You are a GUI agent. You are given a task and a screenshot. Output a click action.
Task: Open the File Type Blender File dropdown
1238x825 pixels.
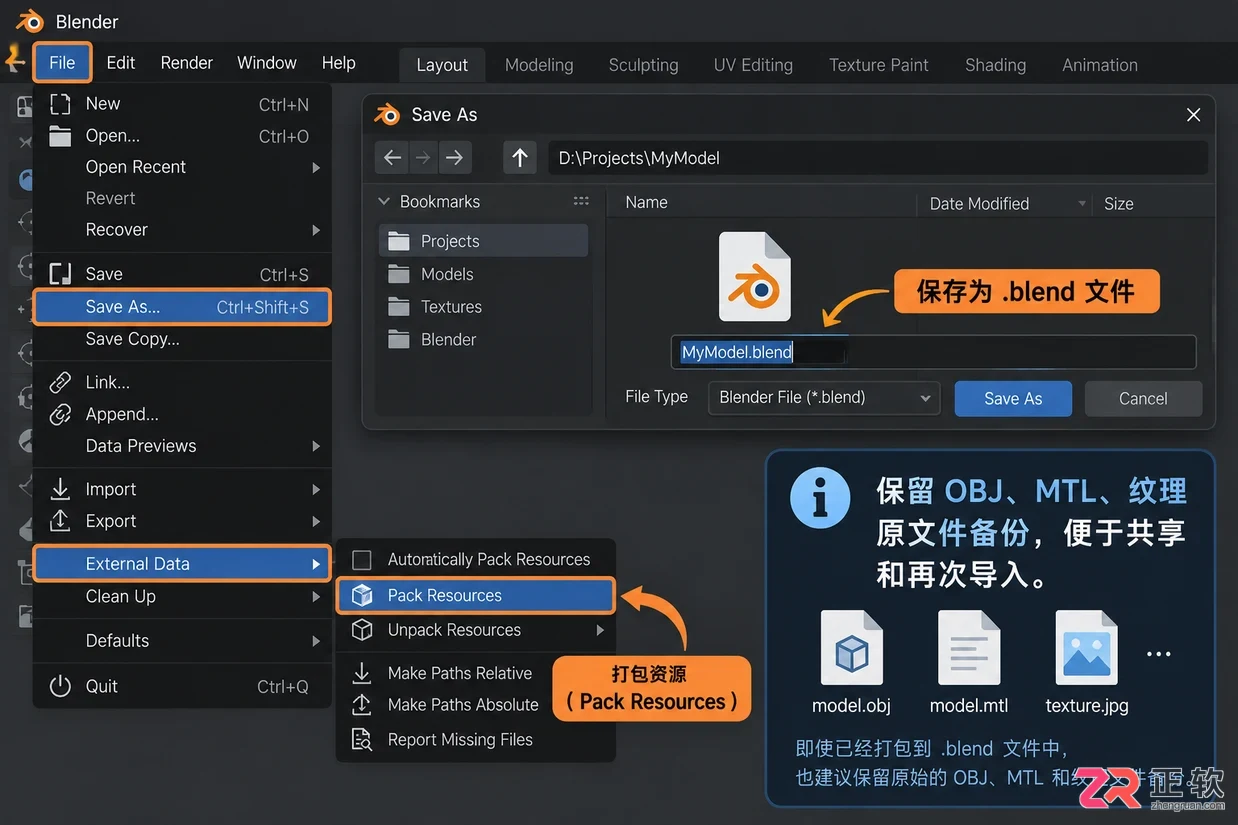point(824,398)
